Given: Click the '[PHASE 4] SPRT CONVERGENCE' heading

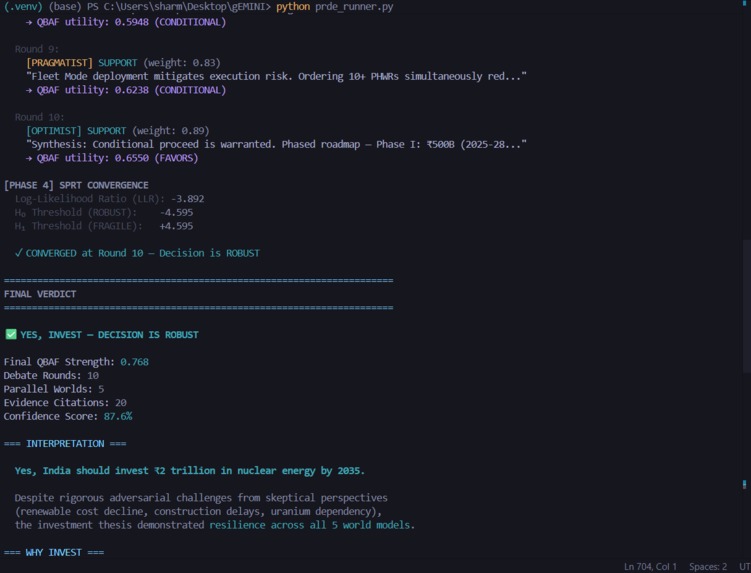Looking at the screenshot, I should tap(76, 185).
